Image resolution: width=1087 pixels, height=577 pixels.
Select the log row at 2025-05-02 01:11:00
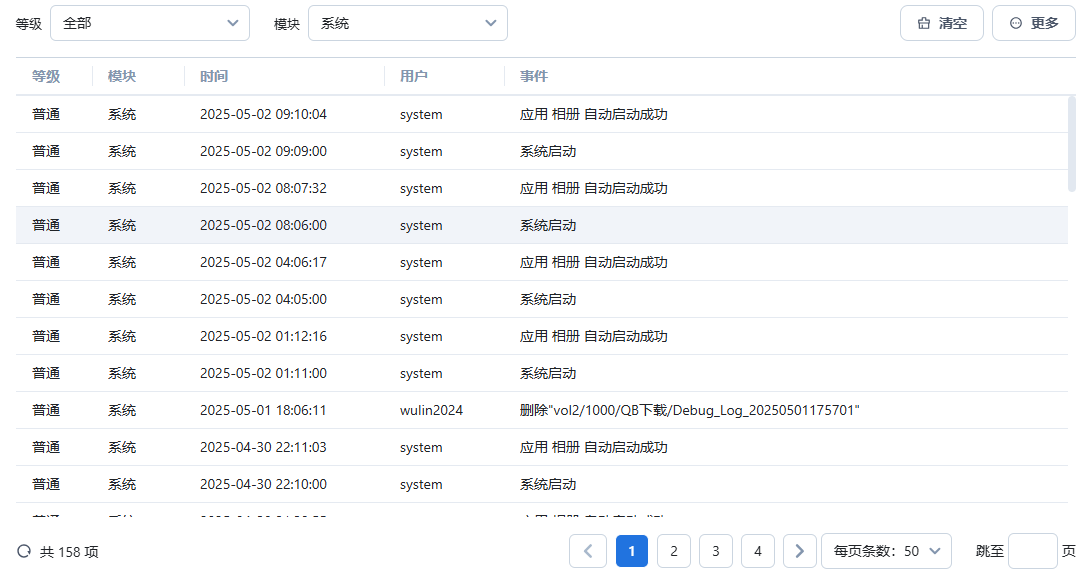tap(541, 373)
